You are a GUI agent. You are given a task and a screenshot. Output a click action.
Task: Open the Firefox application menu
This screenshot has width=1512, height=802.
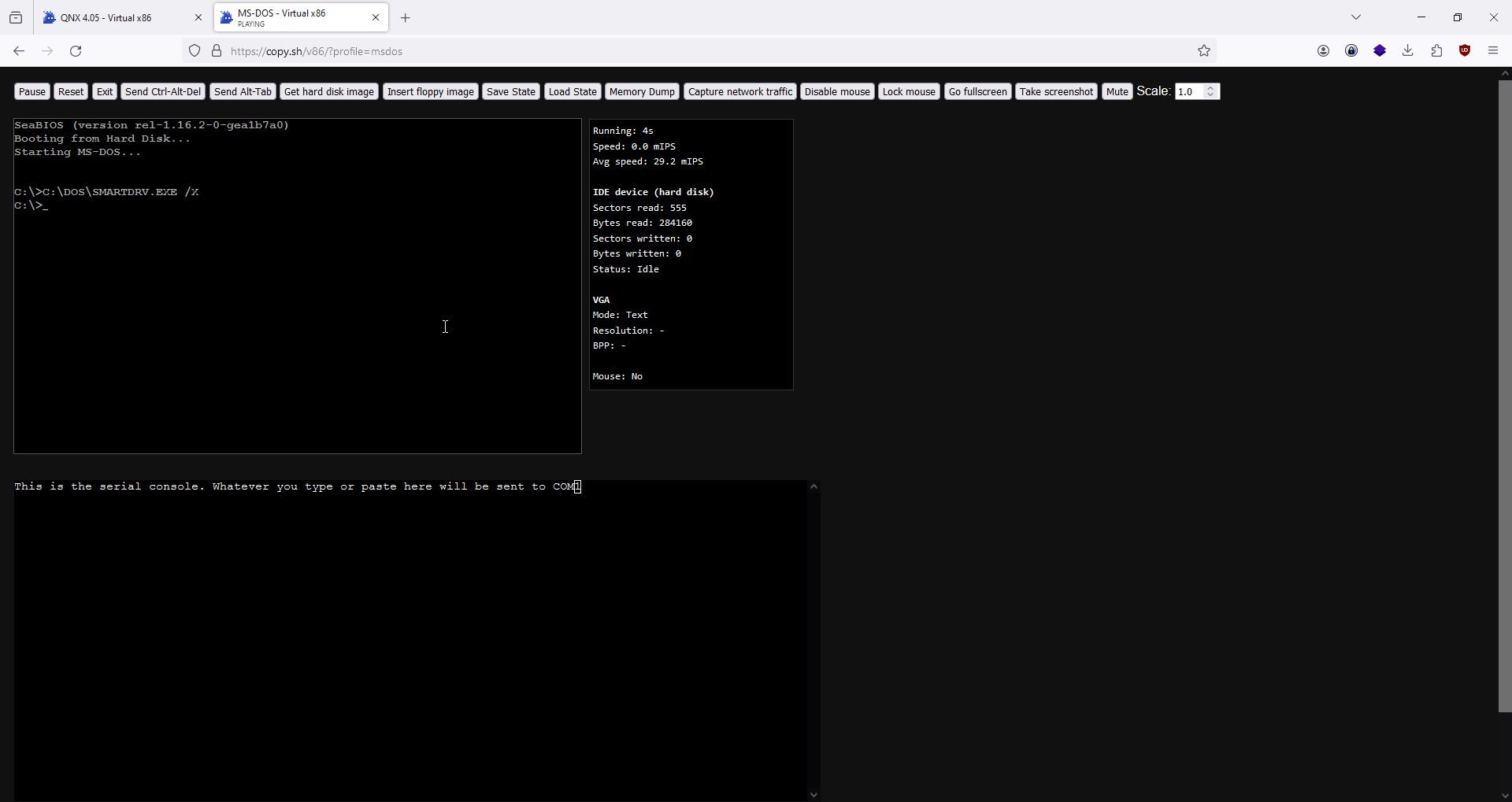1493,51
